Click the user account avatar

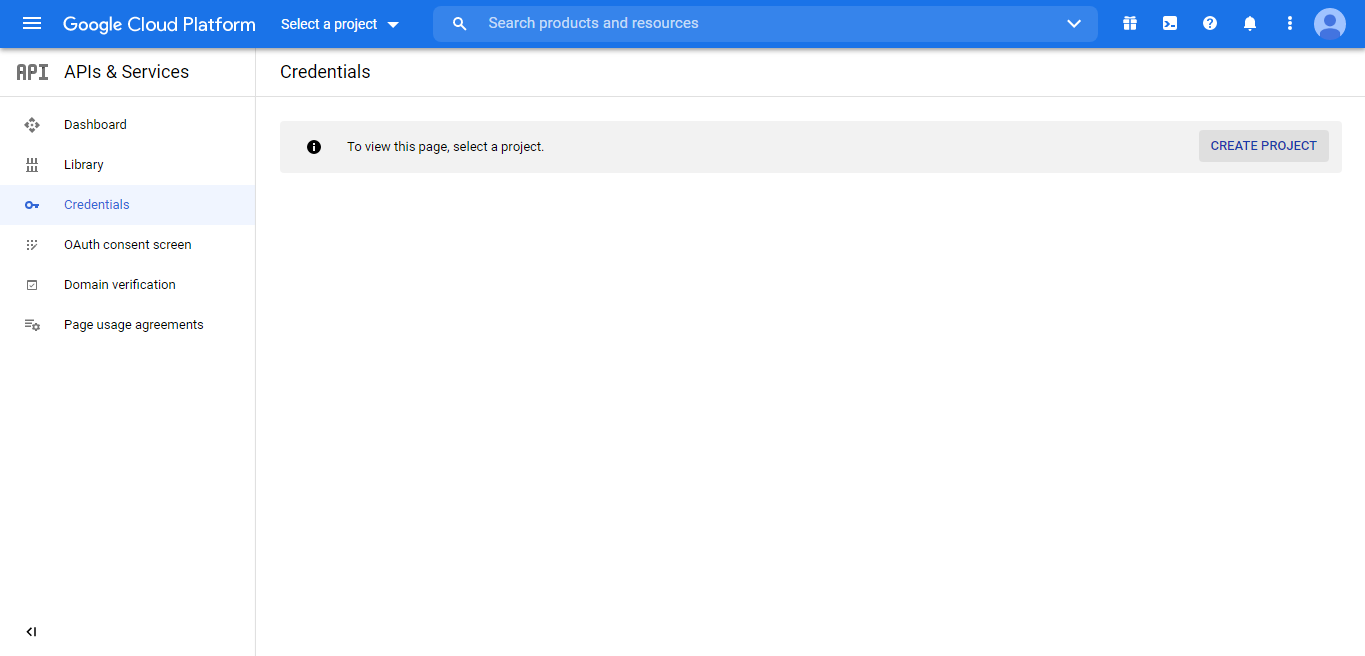1330,24
